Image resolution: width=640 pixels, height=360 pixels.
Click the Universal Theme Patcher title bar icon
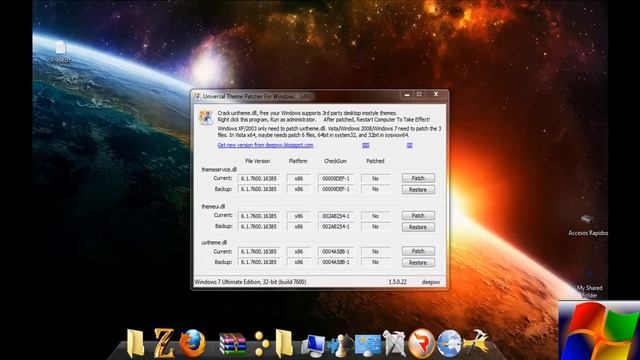(x=198, y=96)
